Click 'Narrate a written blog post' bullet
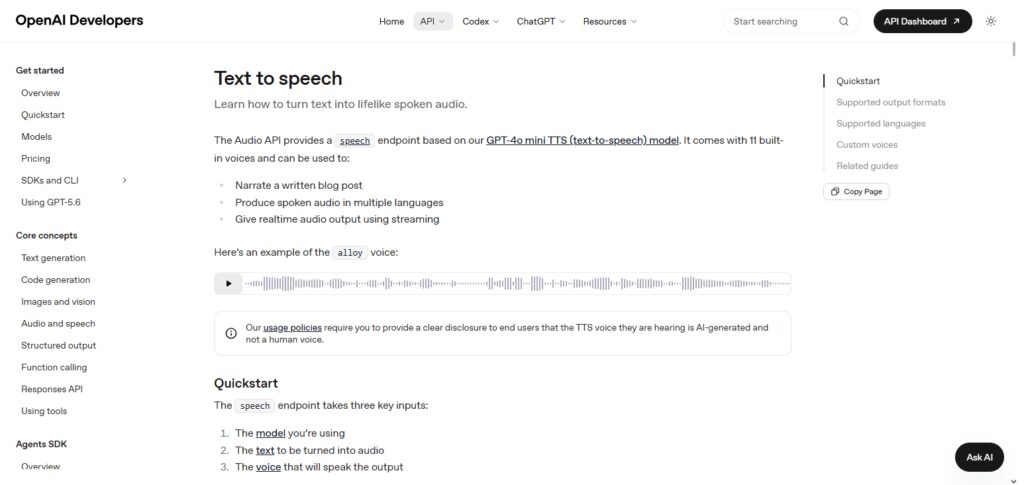 coord(298,185)
